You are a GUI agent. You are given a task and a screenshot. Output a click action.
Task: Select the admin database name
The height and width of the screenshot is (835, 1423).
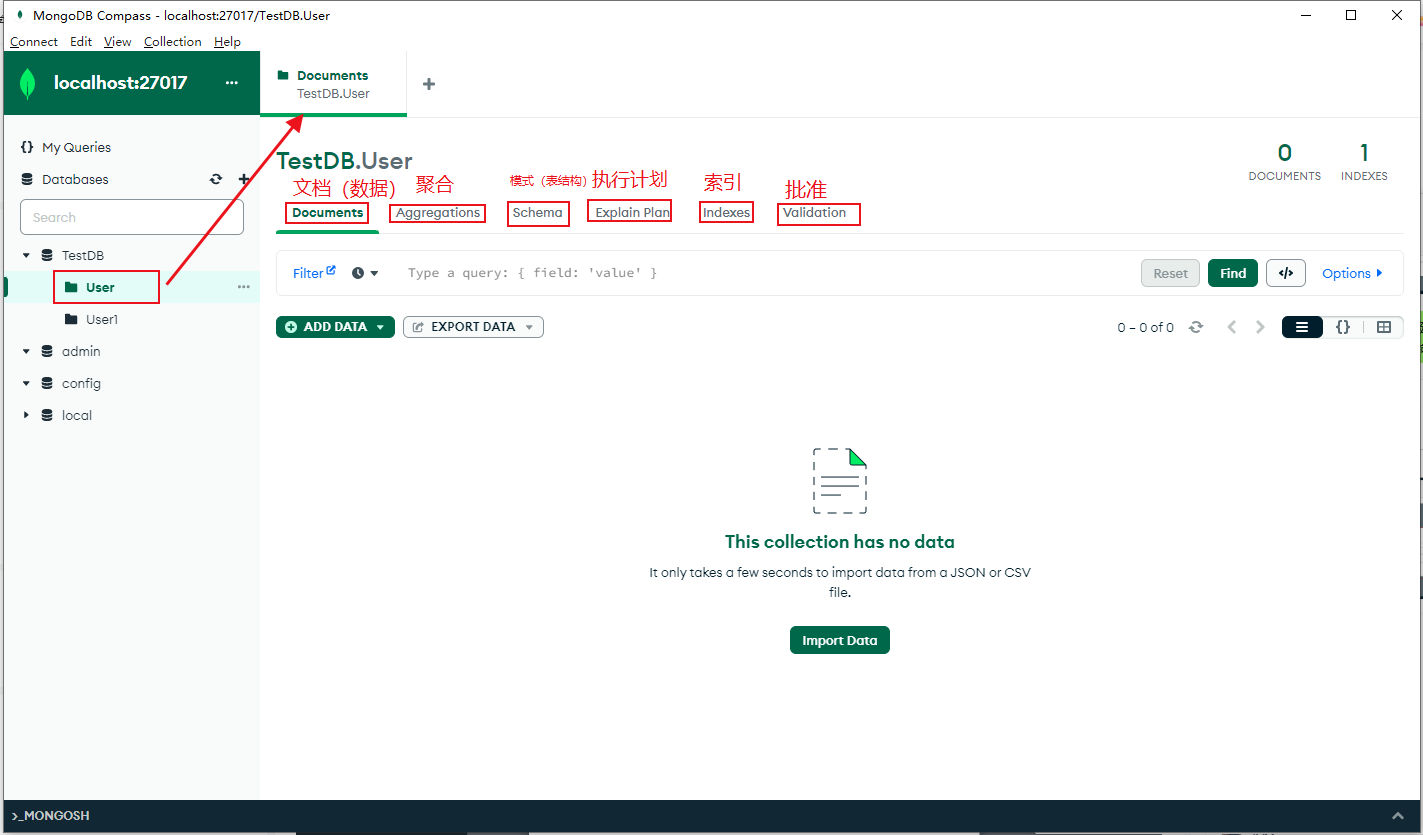click(81, 352)
